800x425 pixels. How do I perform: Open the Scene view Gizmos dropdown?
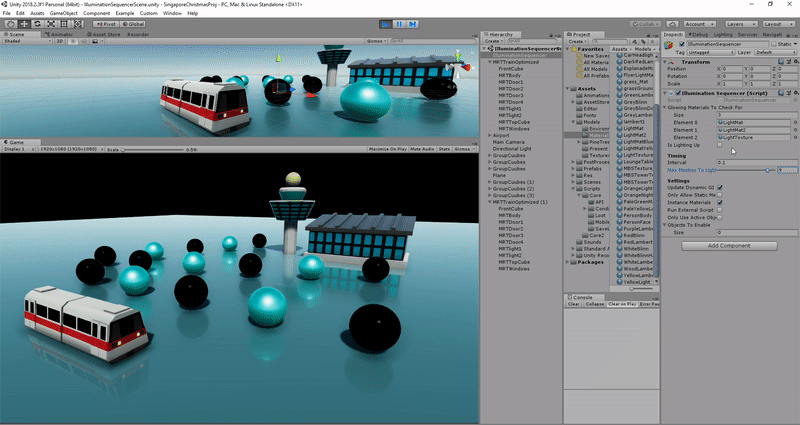point(377,41)
